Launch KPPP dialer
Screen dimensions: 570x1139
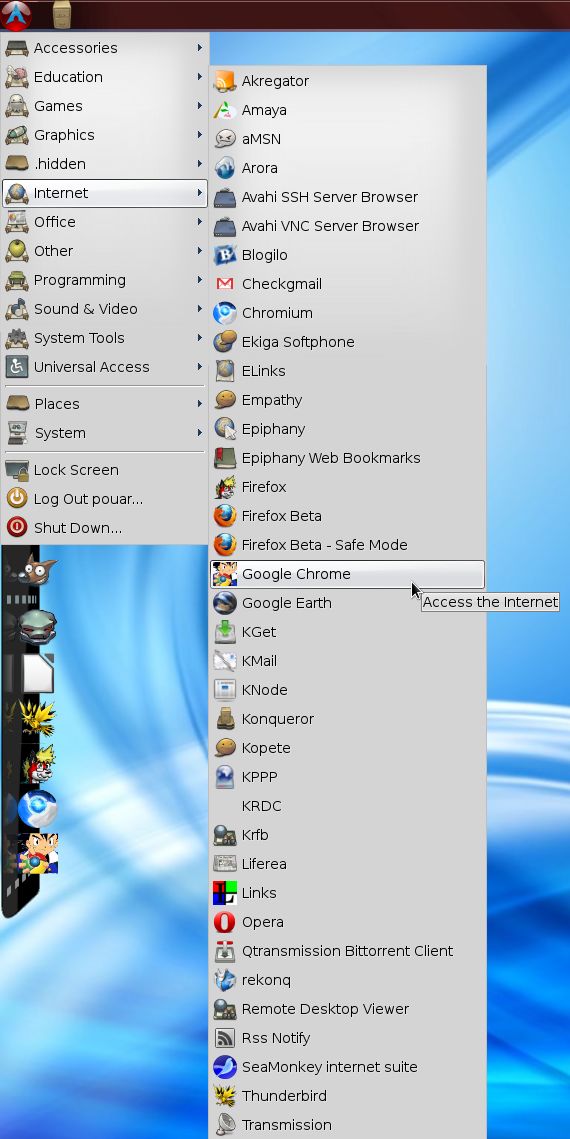tap(347, 777)
